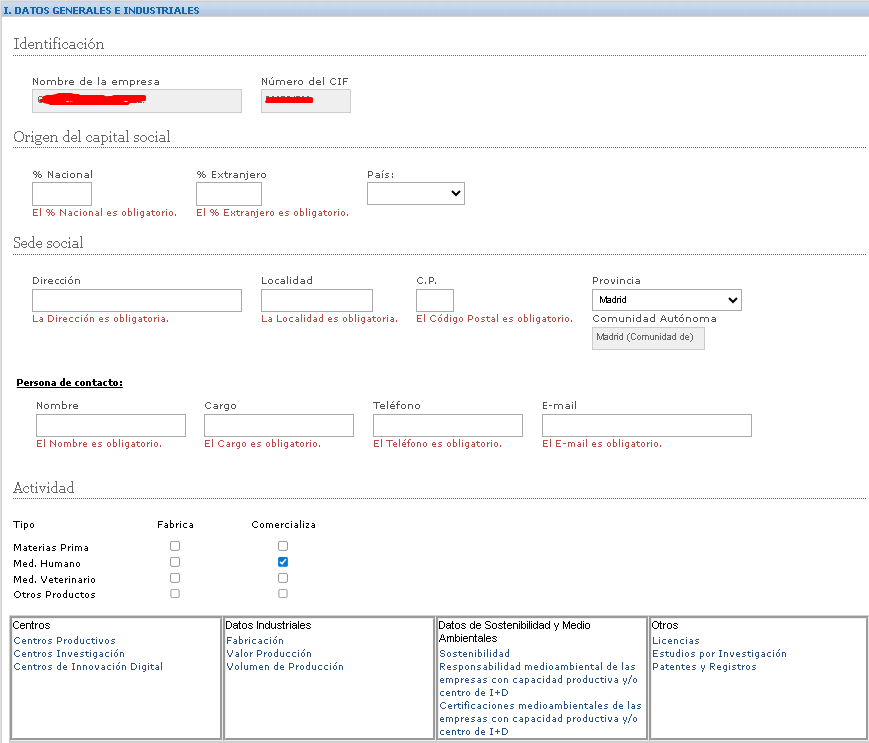The height and width of the screenshot is (743, 869).
Task: Enable Comercializa for Otros Productos
Action: pyautogui.click(x=283, y=594)
